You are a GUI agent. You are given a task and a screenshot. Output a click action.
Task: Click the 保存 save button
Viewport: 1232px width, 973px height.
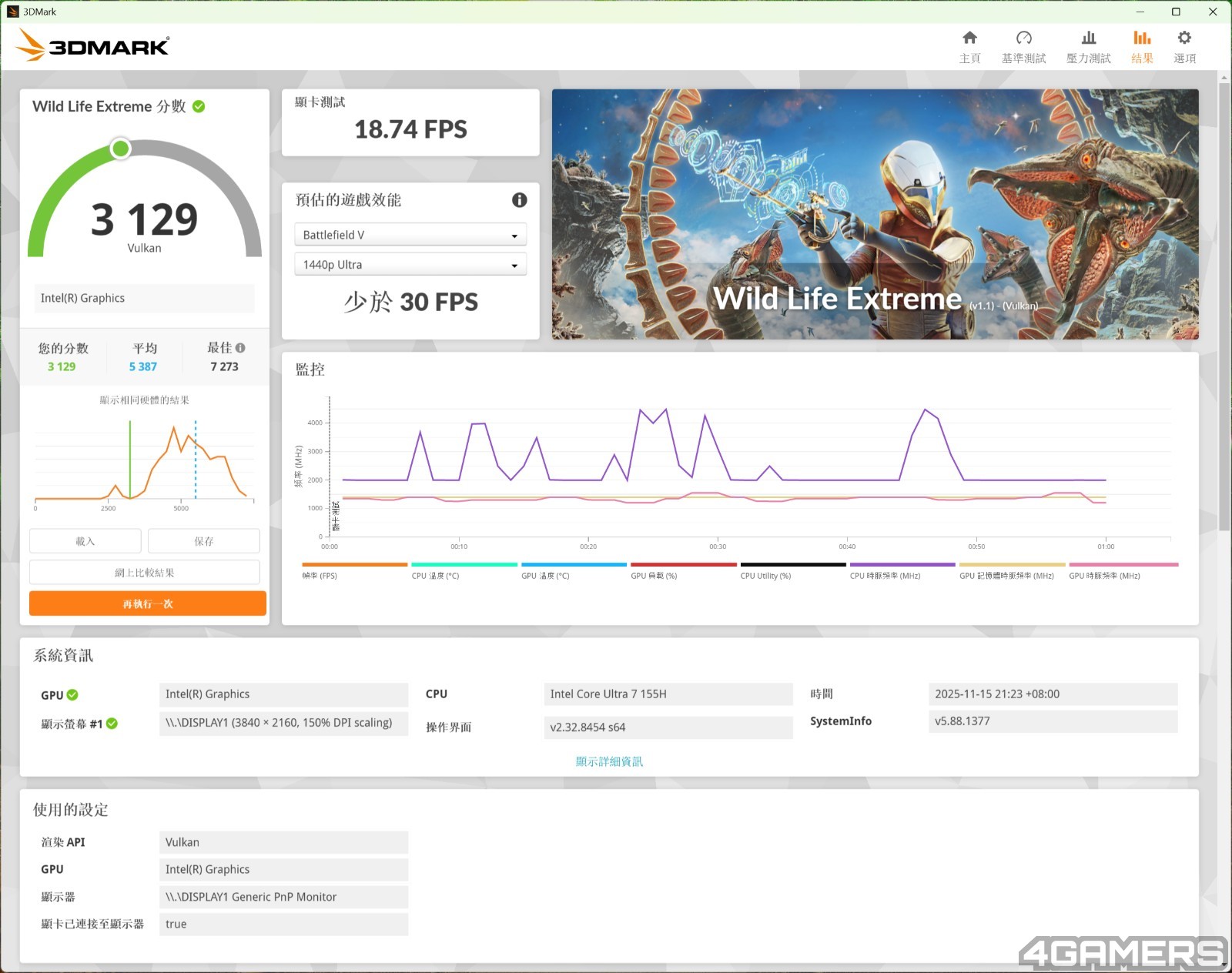pos(204,541)
